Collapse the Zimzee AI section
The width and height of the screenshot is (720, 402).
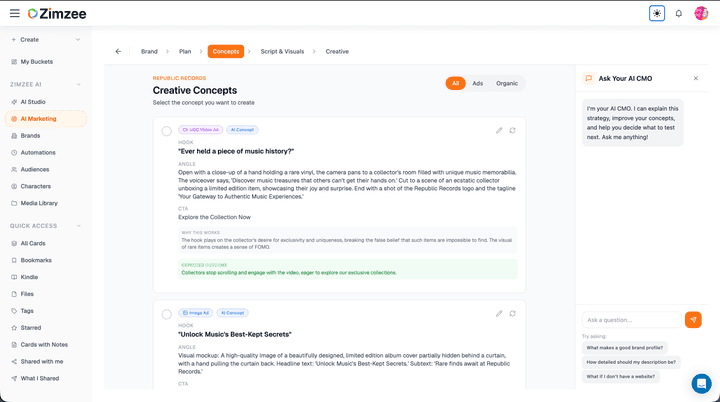78,85
